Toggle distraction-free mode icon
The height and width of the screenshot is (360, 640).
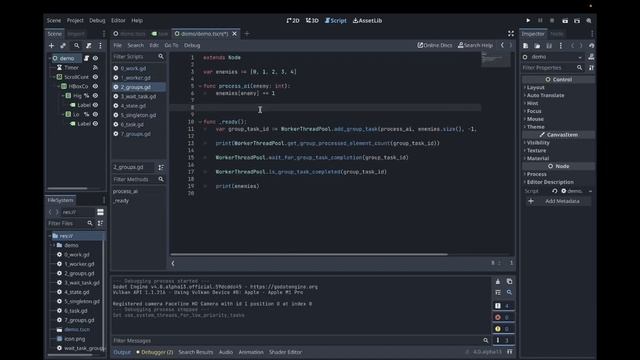[x=511, y=33]
